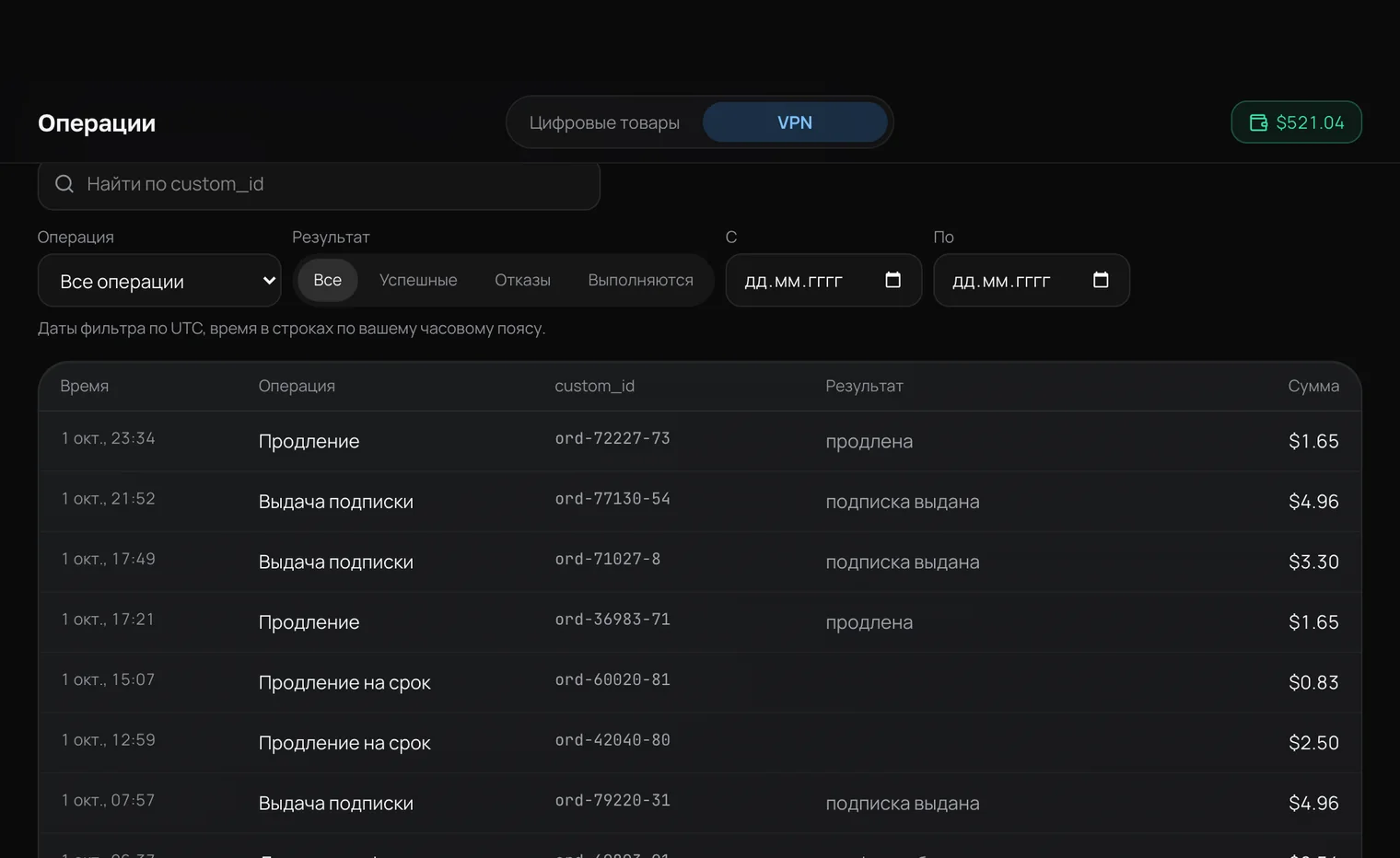Click the С start date input
The width and height of the screenshot is (1400, 858).
(823, 280)
